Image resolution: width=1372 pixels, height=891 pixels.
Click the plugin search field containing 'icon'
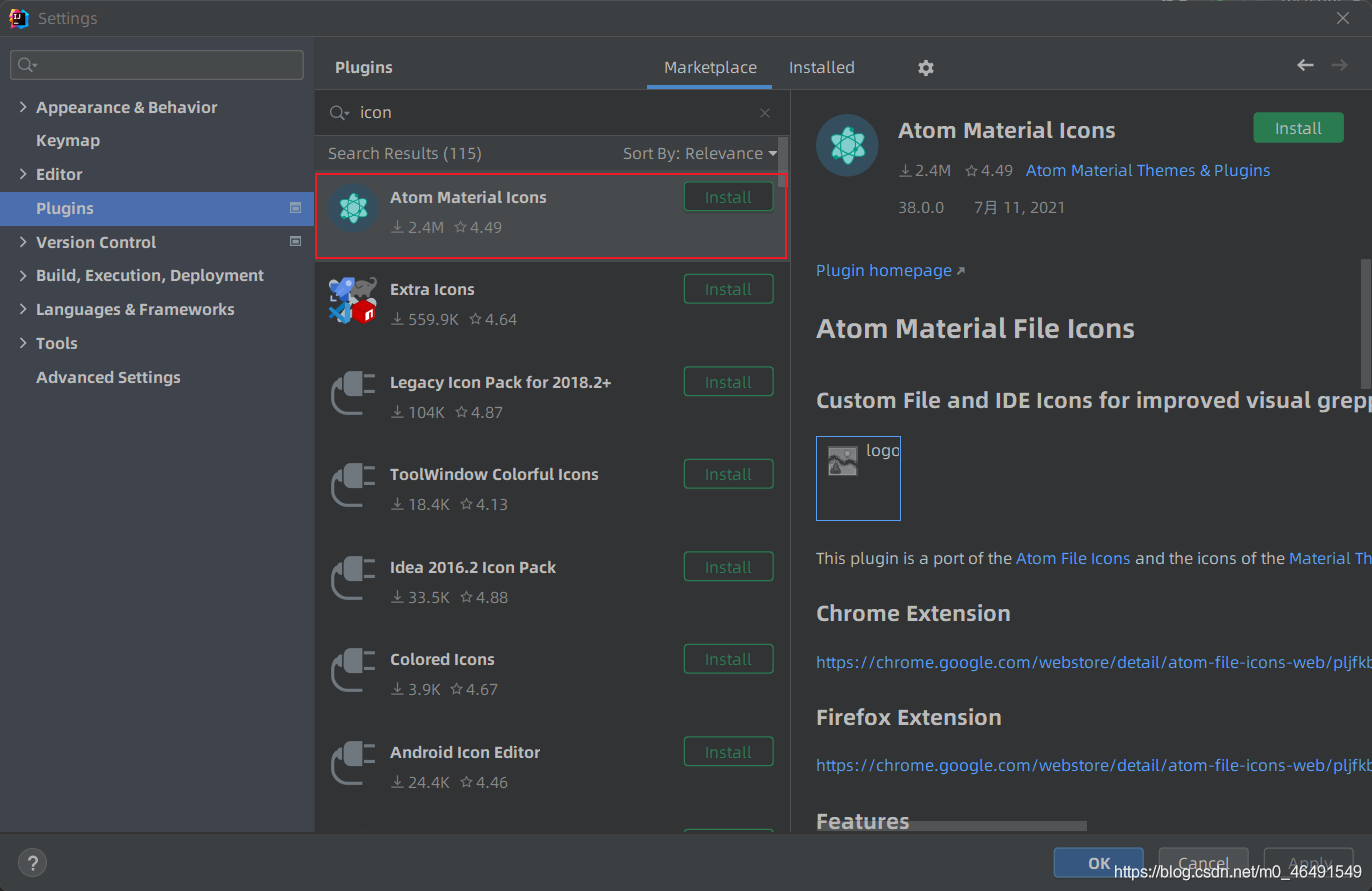tap(550, 113)
